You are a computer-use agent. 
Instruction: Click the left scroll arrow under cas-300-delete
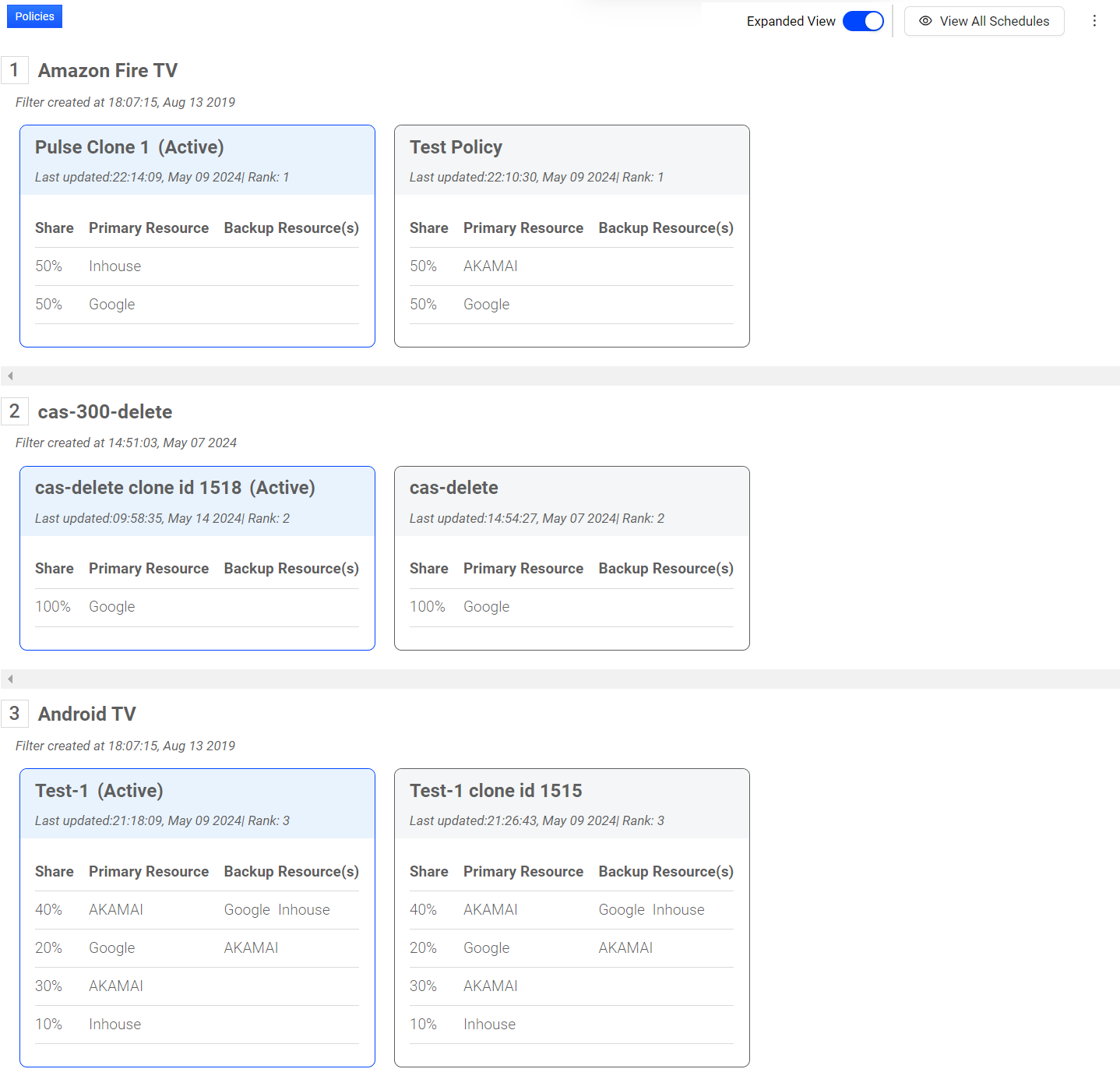point(10,679)
